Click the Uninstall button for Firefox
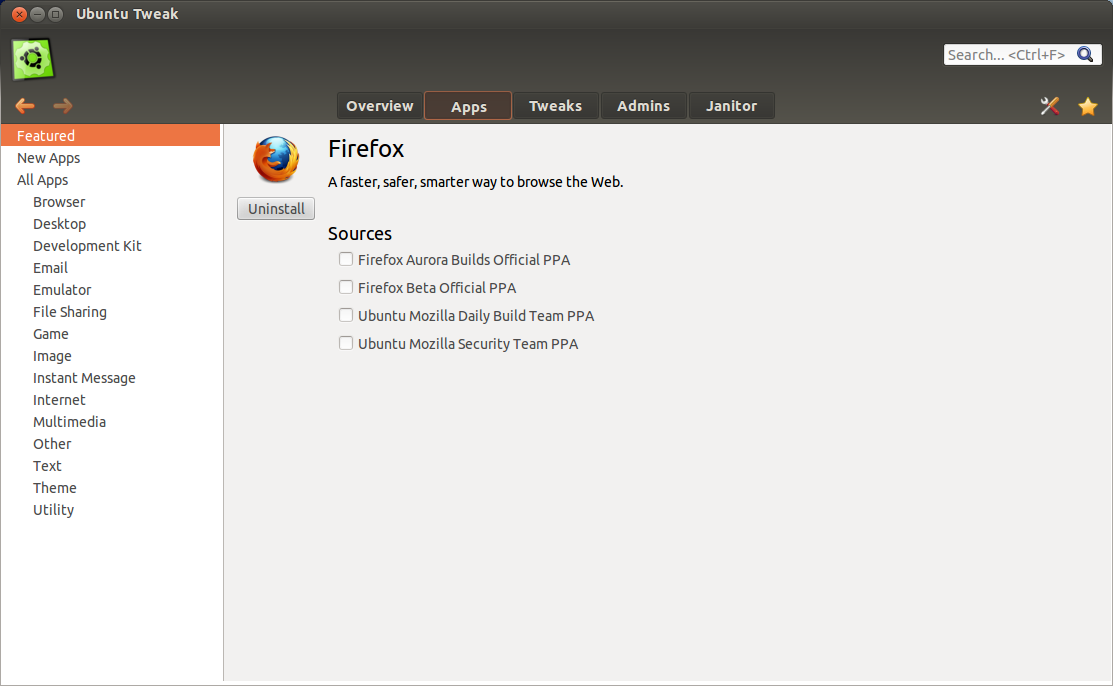 pos(276,209)
